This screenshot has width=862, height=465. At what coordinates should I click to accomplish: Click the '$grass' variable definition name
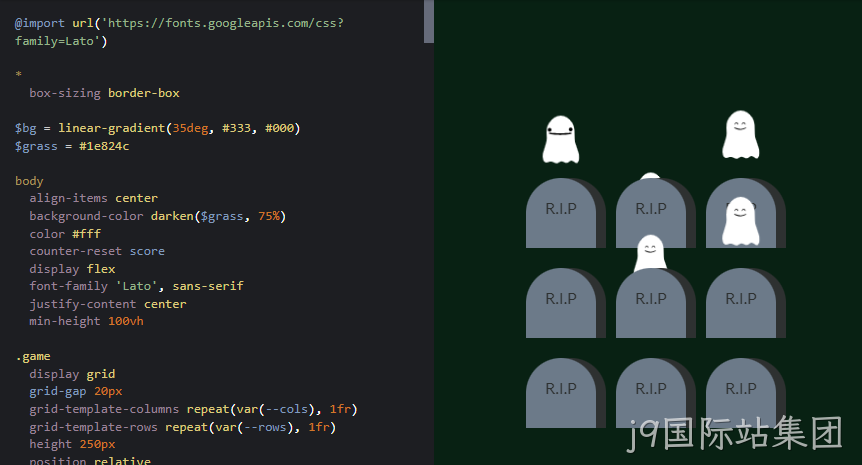point(36,146)
